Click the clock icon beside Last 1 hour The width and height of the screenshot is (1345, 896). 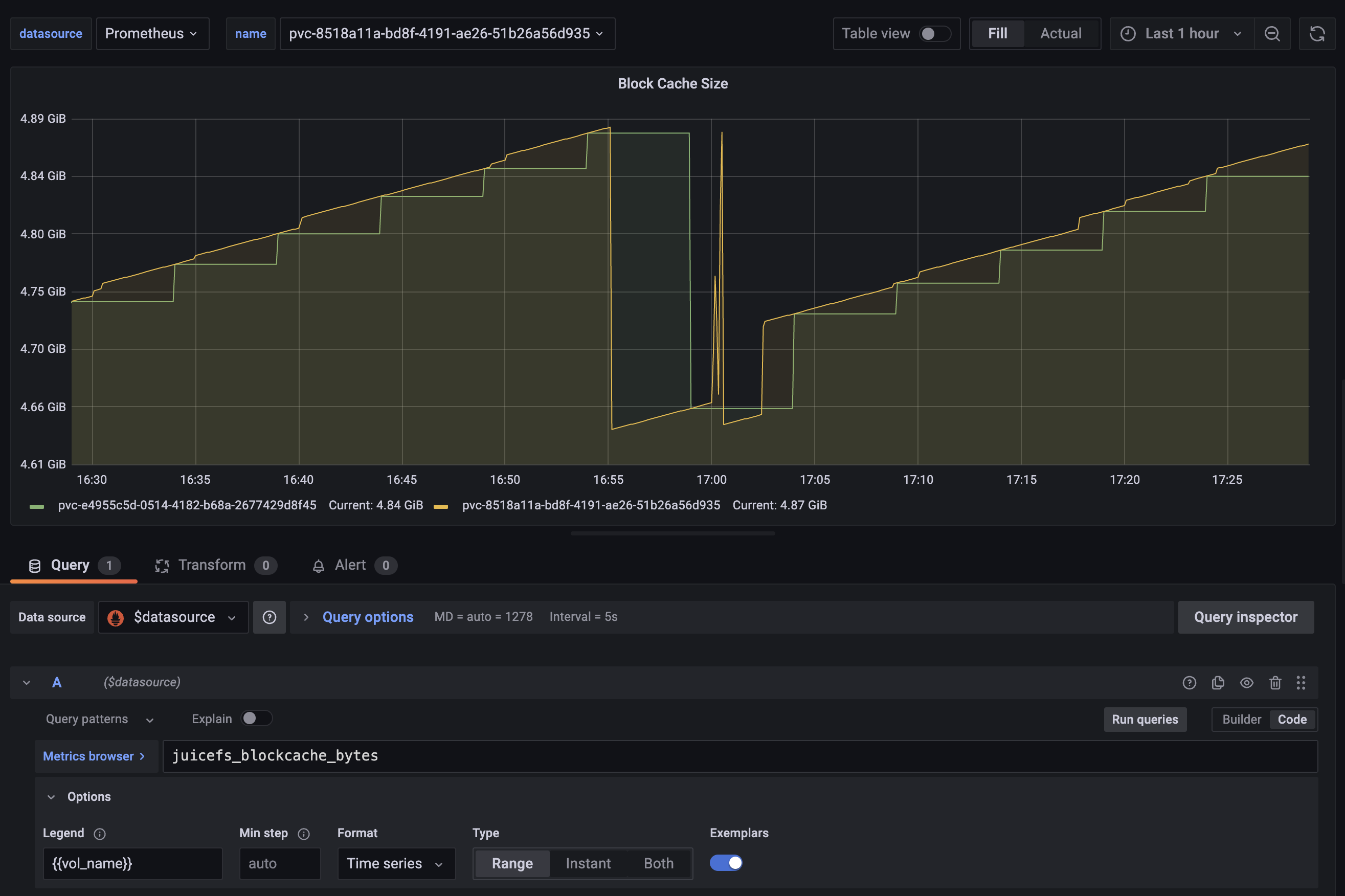(1127, 33)
